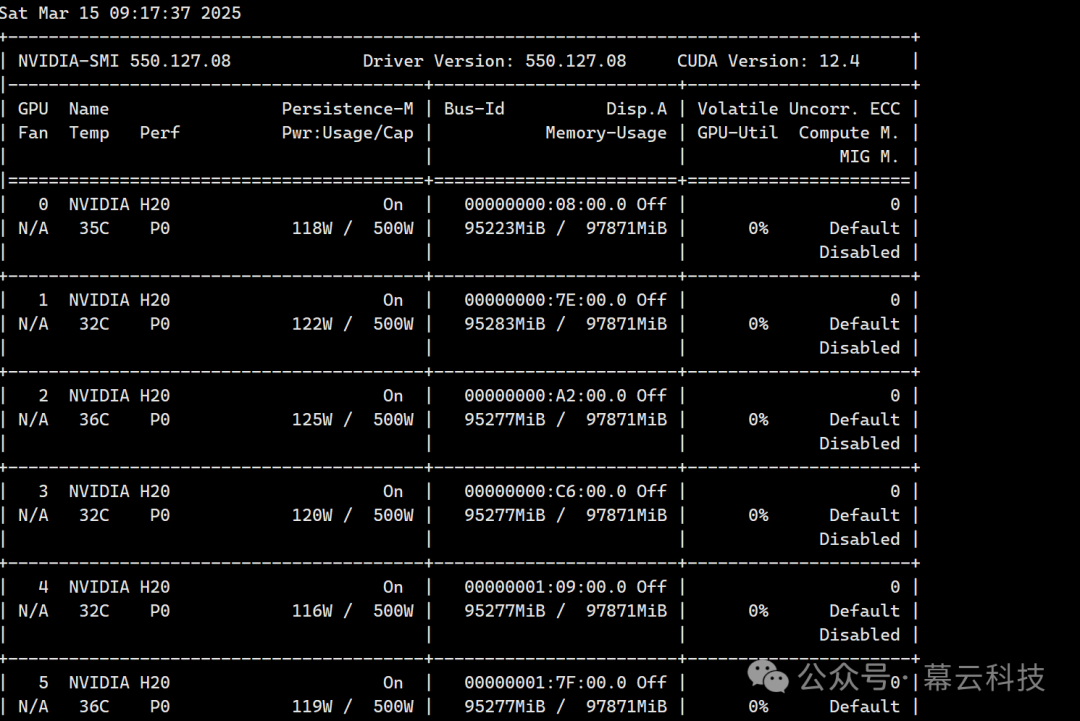Click power usage 122W
Image resolution: width=1080 pixels, height=721 pixels.
click(x=312, y=324)
